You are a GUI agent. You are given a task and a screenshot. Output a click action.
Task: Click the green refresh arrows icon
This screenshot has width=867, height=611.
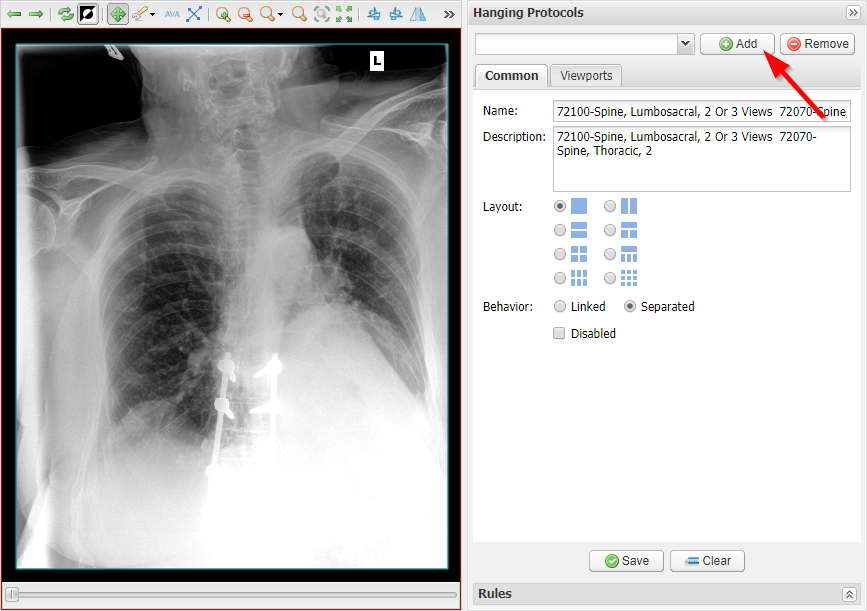pos(65,14)
